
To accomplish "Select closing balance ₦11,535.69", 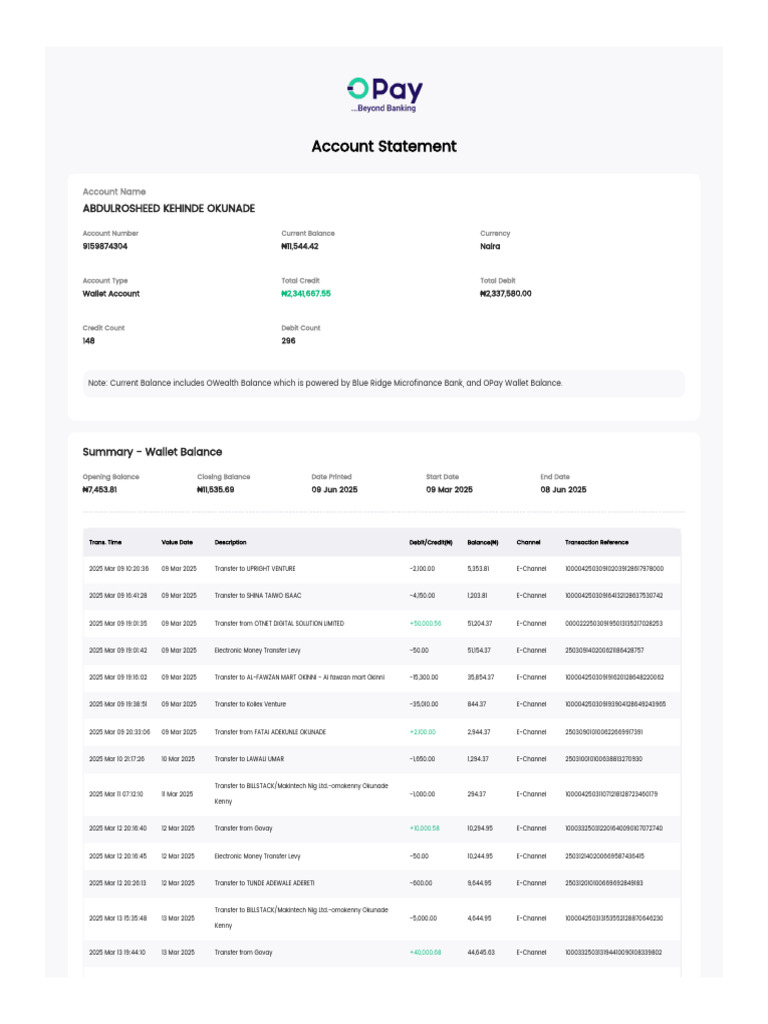I will point(216,490).
